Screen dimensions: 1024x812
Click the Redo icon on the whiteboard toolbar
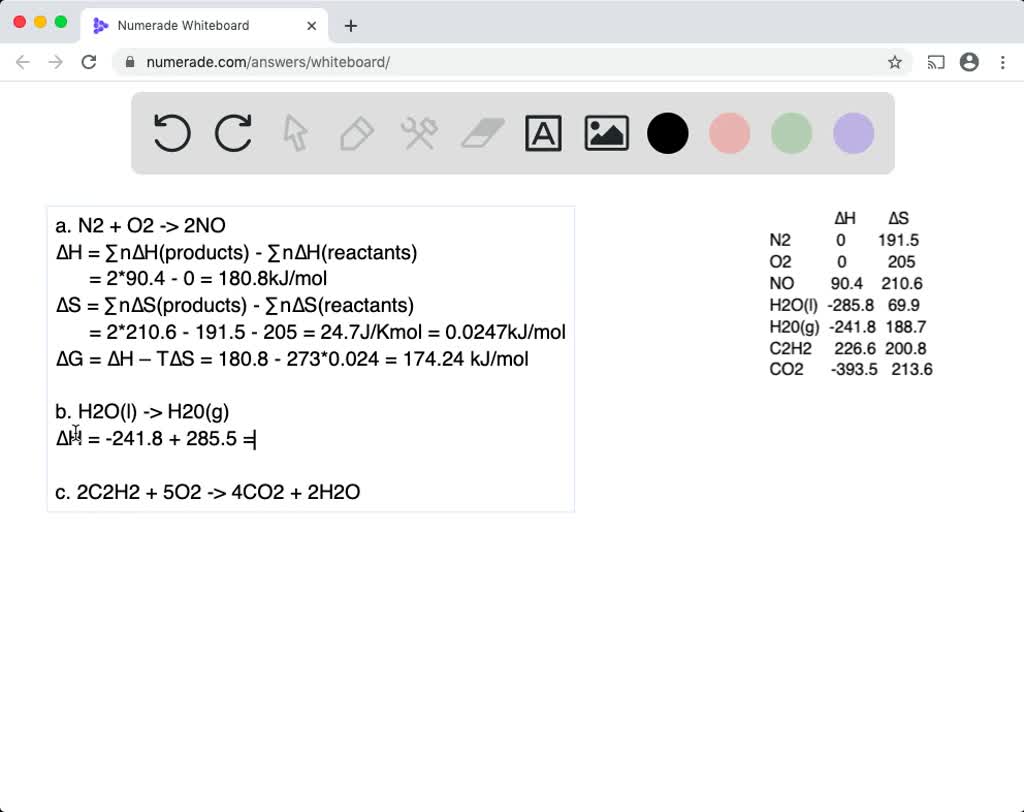point(233,132)
